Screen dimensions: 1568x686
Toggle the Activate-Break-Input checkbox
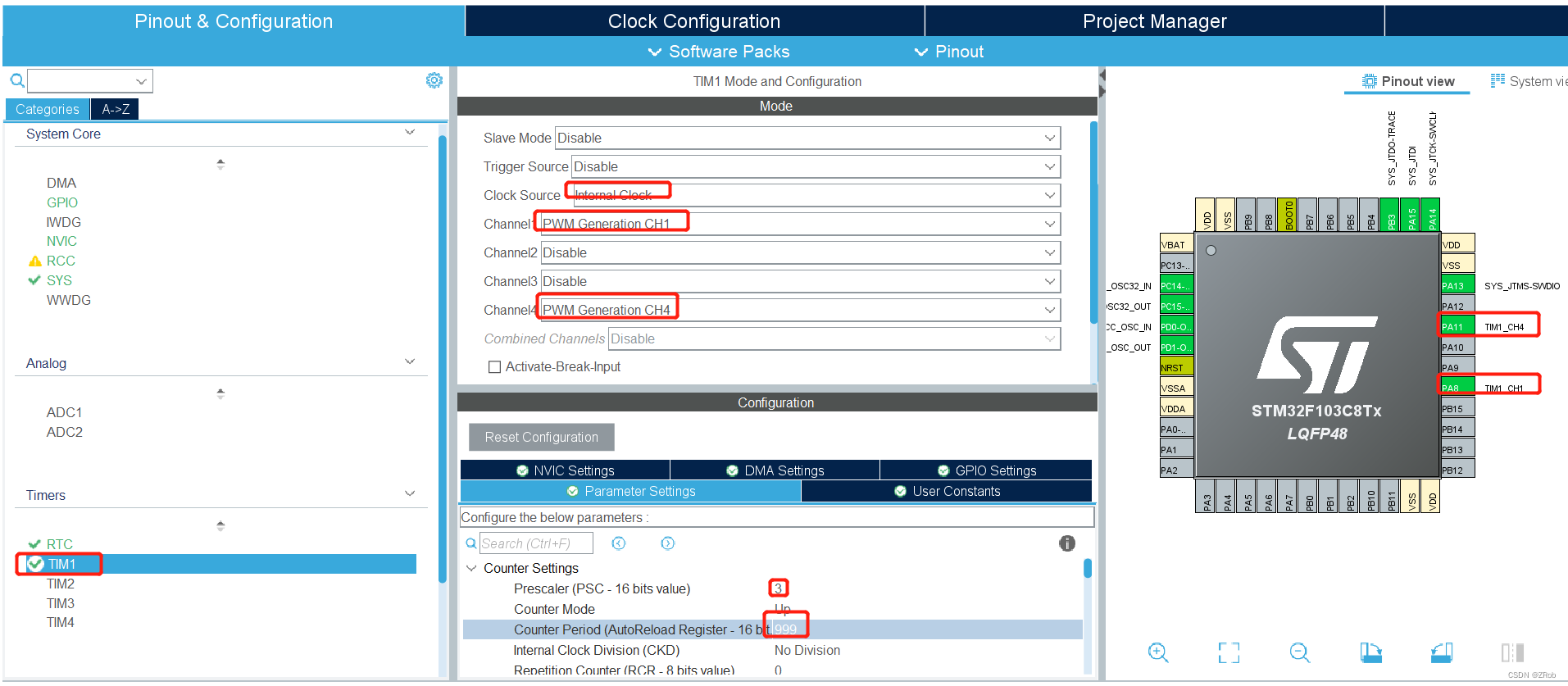(x=494, y=367)
